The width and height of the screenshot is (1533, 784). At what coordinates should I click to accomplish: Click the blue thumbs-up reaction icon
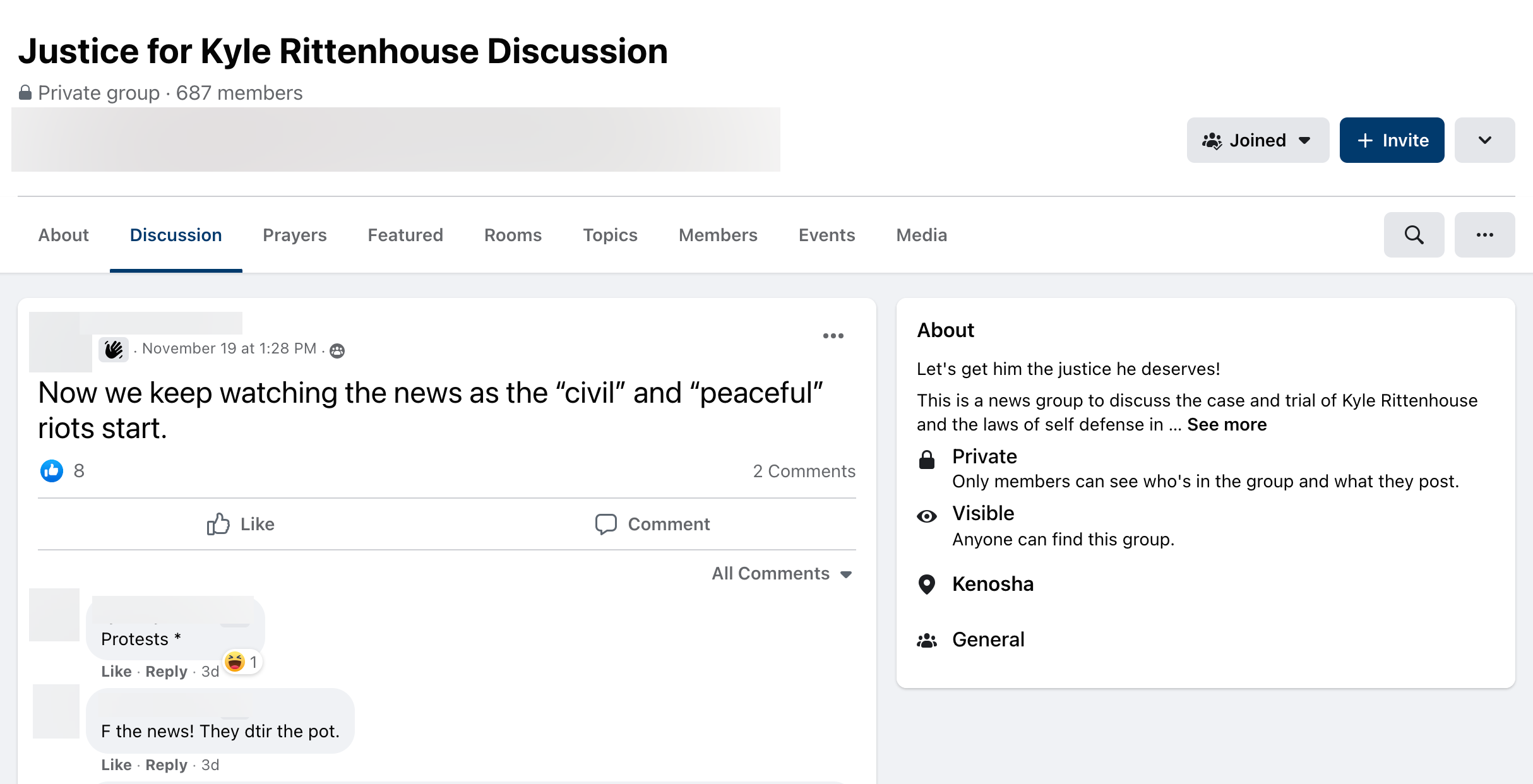(x=52, y=470)
